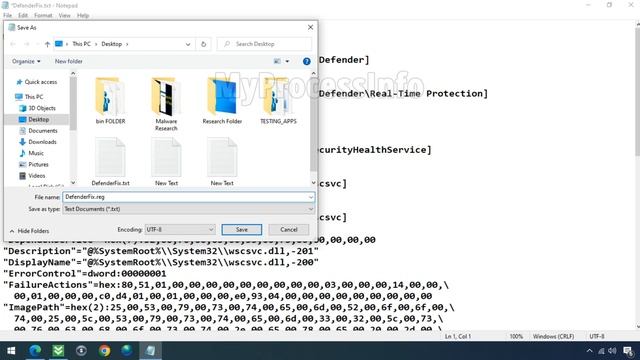
Task: Collapse folders with Hide Folders
Action: (x=29, y=231)
